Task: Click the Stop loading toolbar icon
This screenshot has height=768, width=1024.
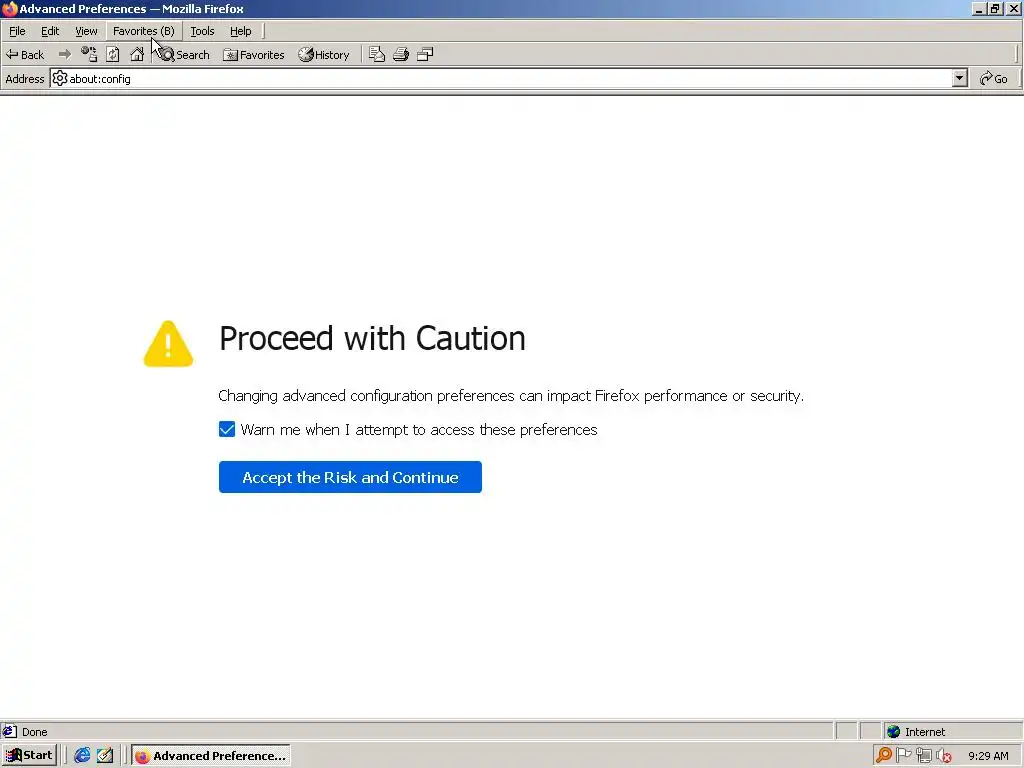Action: click(89, 54)
